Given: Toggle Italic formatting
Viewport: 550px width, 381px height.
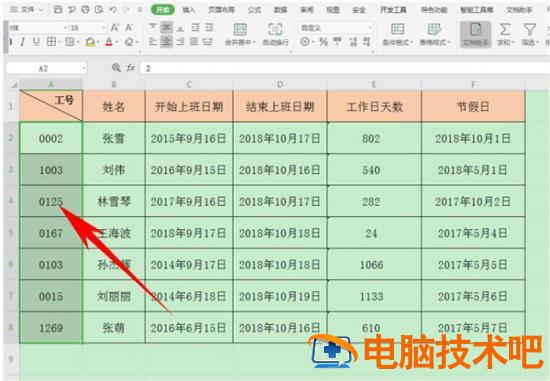Looking at the screenshot, I should [23, 42].
